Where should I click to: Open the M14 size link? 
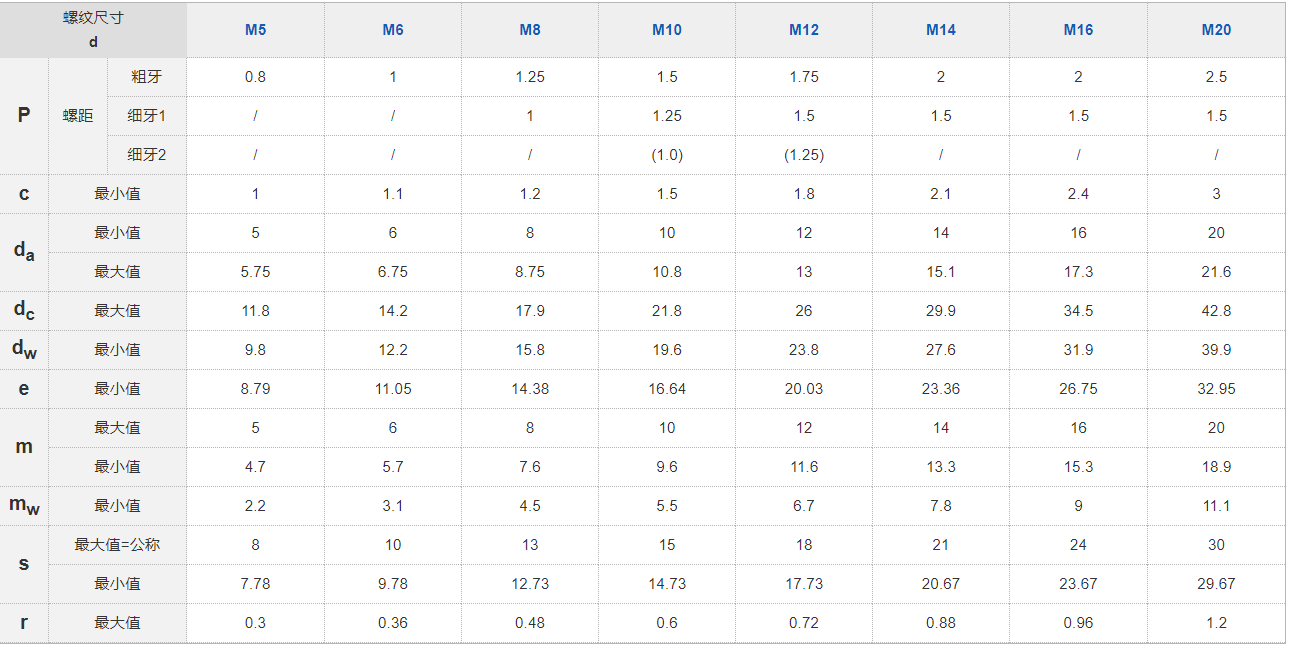[x=941, y=30]
